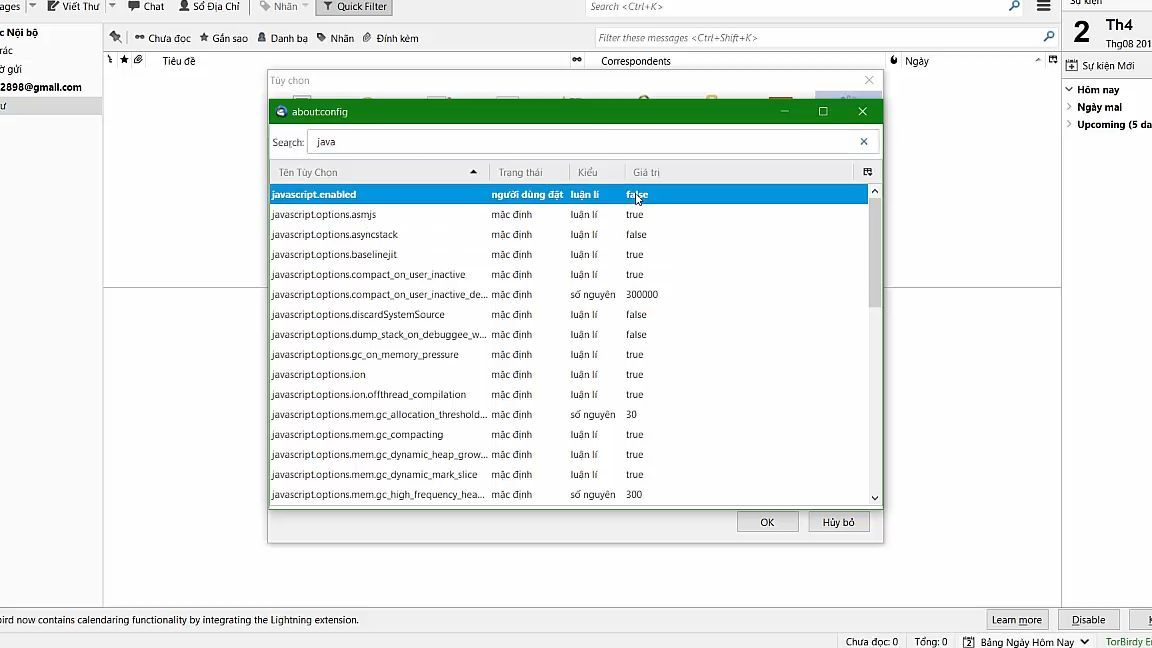Viewport: 1152px width, 648px height.
Task: Expand the Ngày mai section
Action: click(x=1069, y=107)
